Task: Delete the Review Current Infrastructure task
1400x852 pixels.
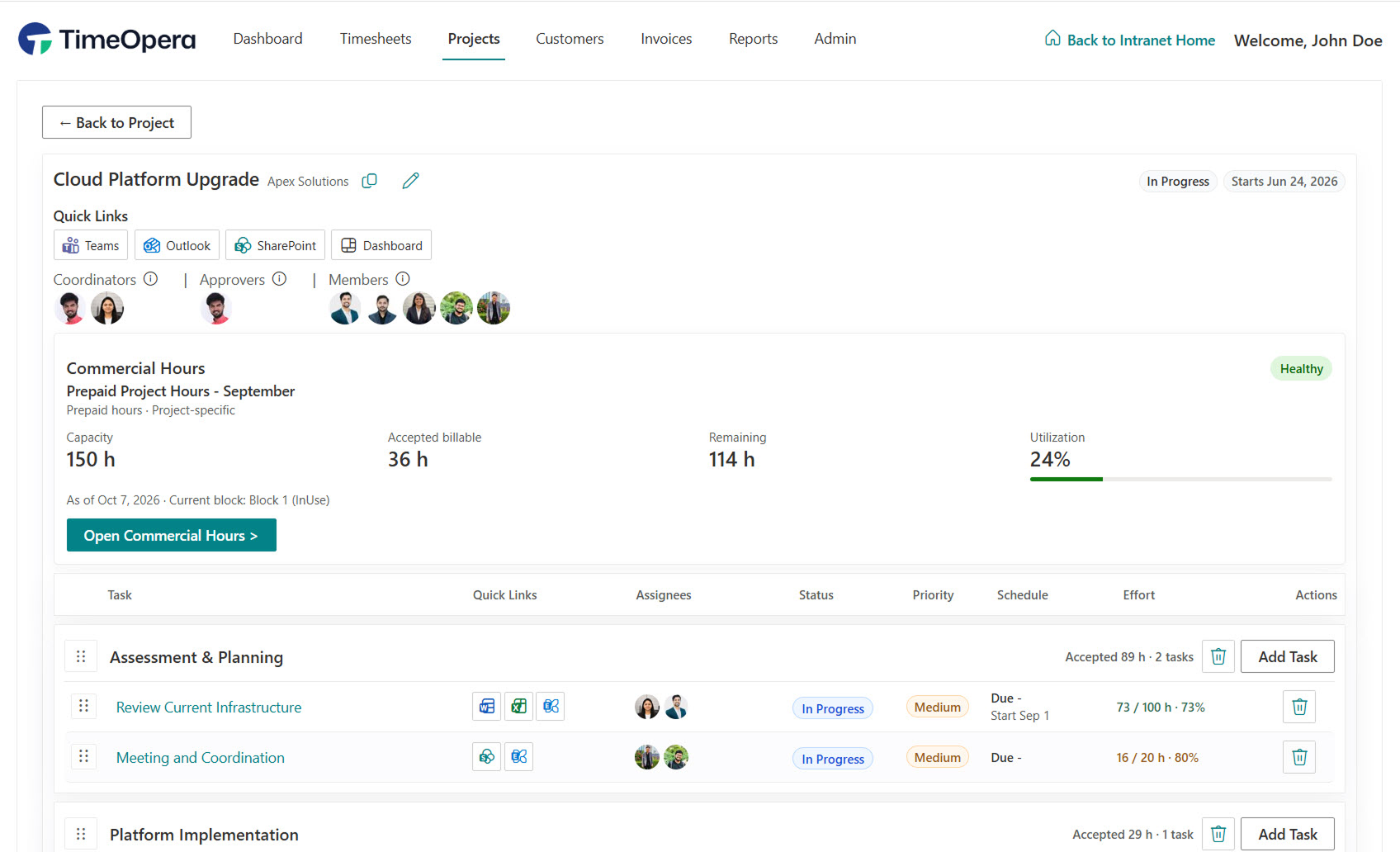Action: coord(1299,707)
